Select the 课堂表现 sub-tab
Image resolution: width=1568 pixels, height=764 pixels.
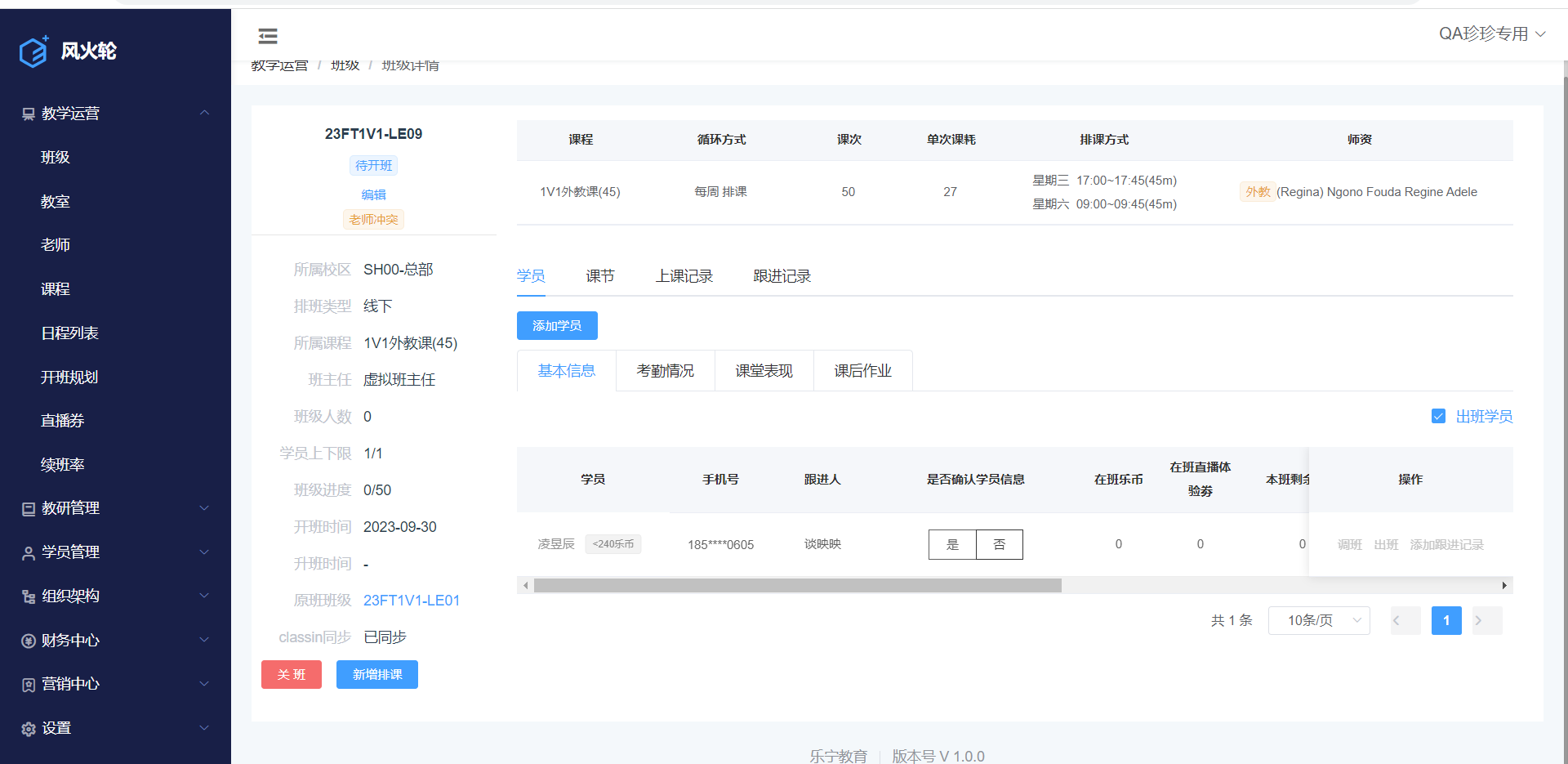pyautogui.click(x=764, y=371)
